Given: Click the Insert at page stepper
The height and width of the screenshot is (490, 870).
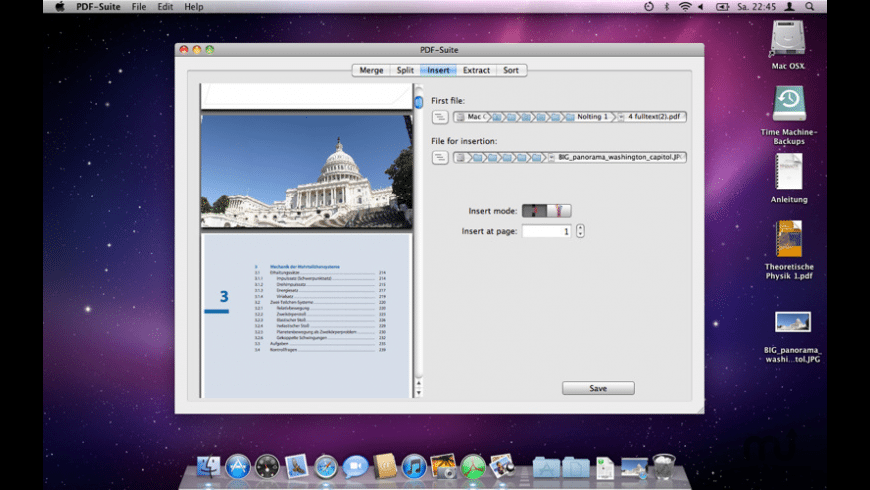Looking at the screenshot, I should (580, 231).
